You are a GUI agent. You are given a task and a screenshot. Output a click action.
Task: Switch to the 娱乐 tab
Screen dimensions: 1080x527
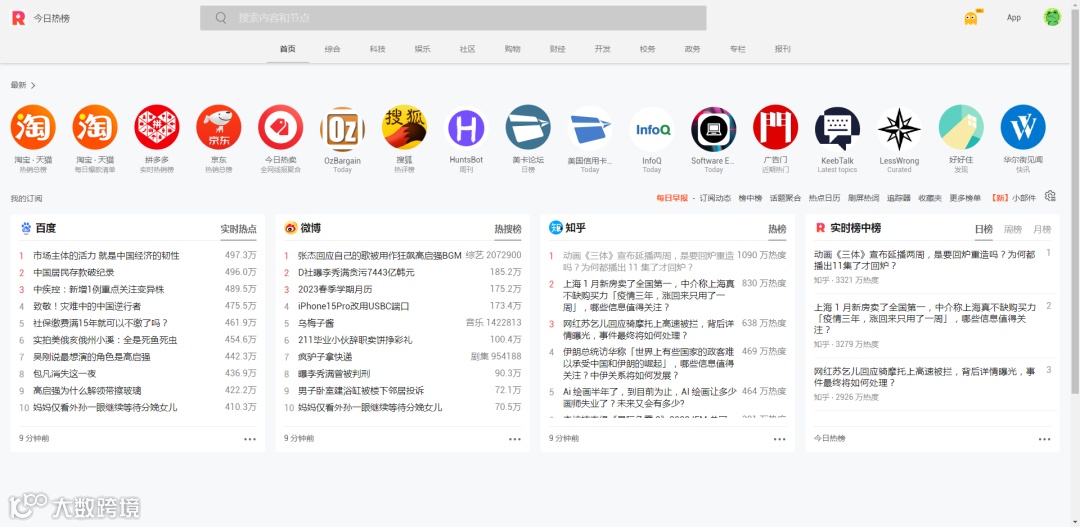pyautogui.click(x=422, y=49)
